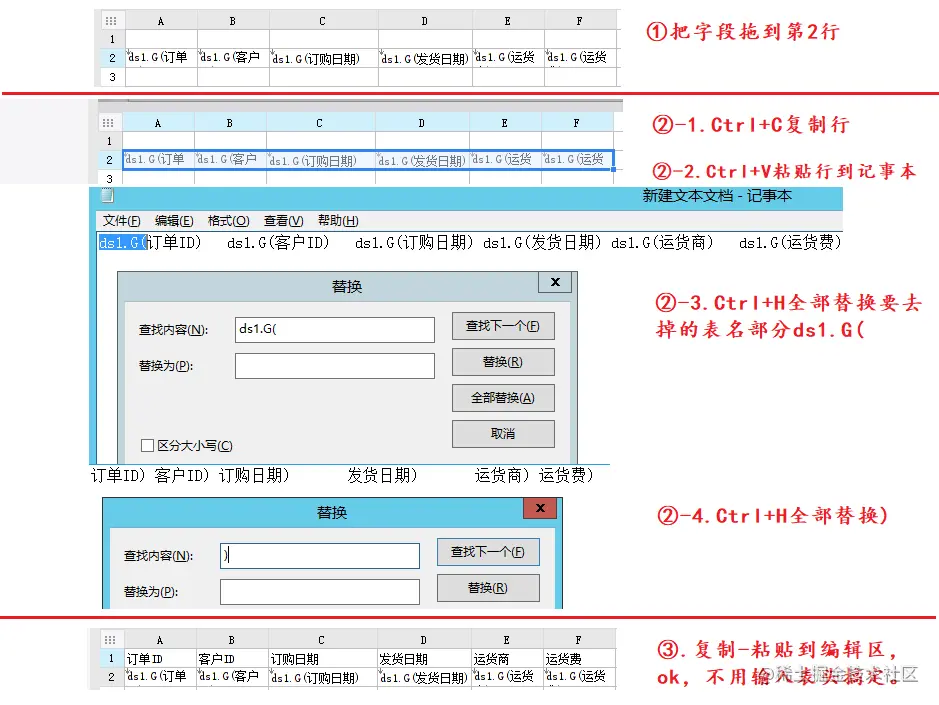This screenshot has height=705, width=939.
Task: Close the replace dialog with red X button
Action: coord(540,508)
